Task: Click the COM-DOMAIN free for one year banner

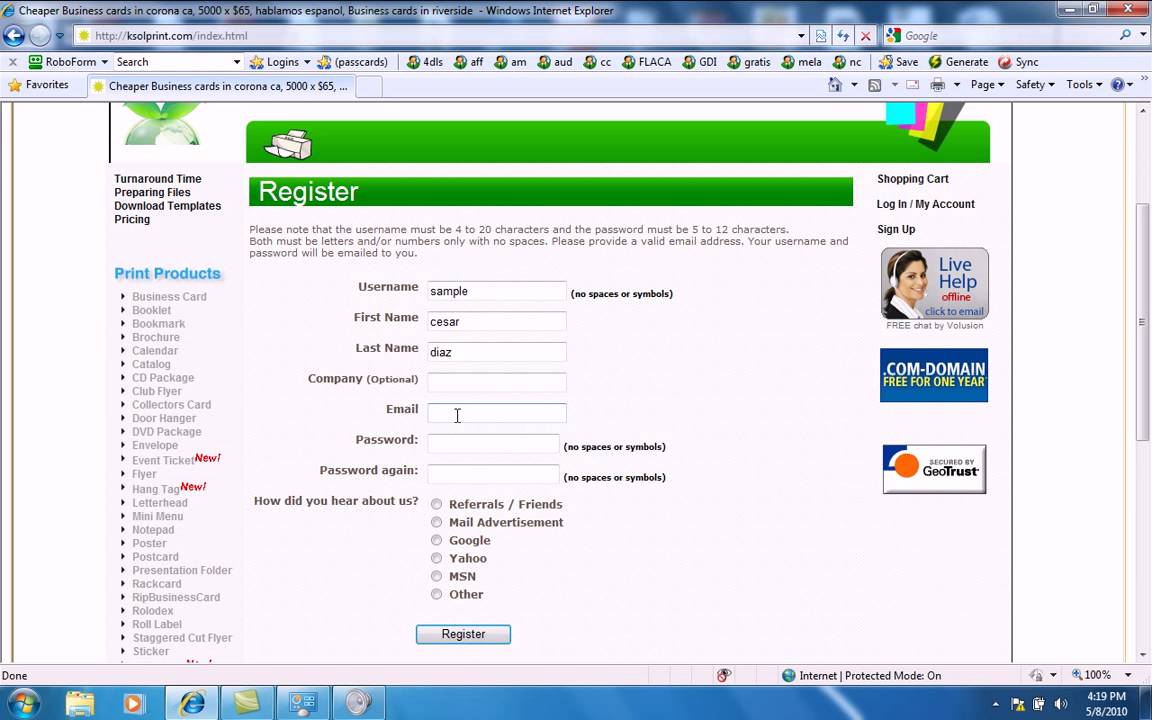Action: tap(934, 375)
